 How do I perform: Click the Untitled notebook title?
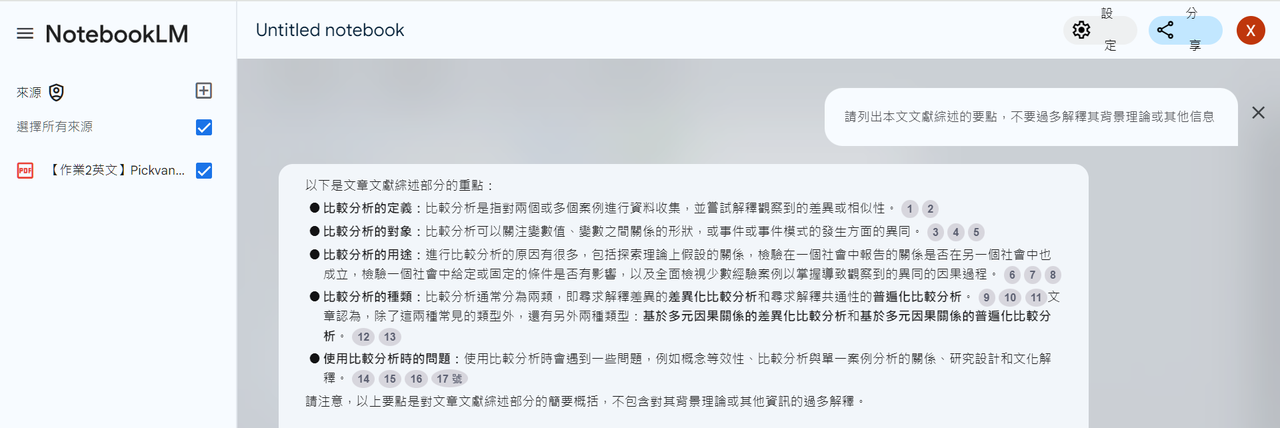pos(330,30)
